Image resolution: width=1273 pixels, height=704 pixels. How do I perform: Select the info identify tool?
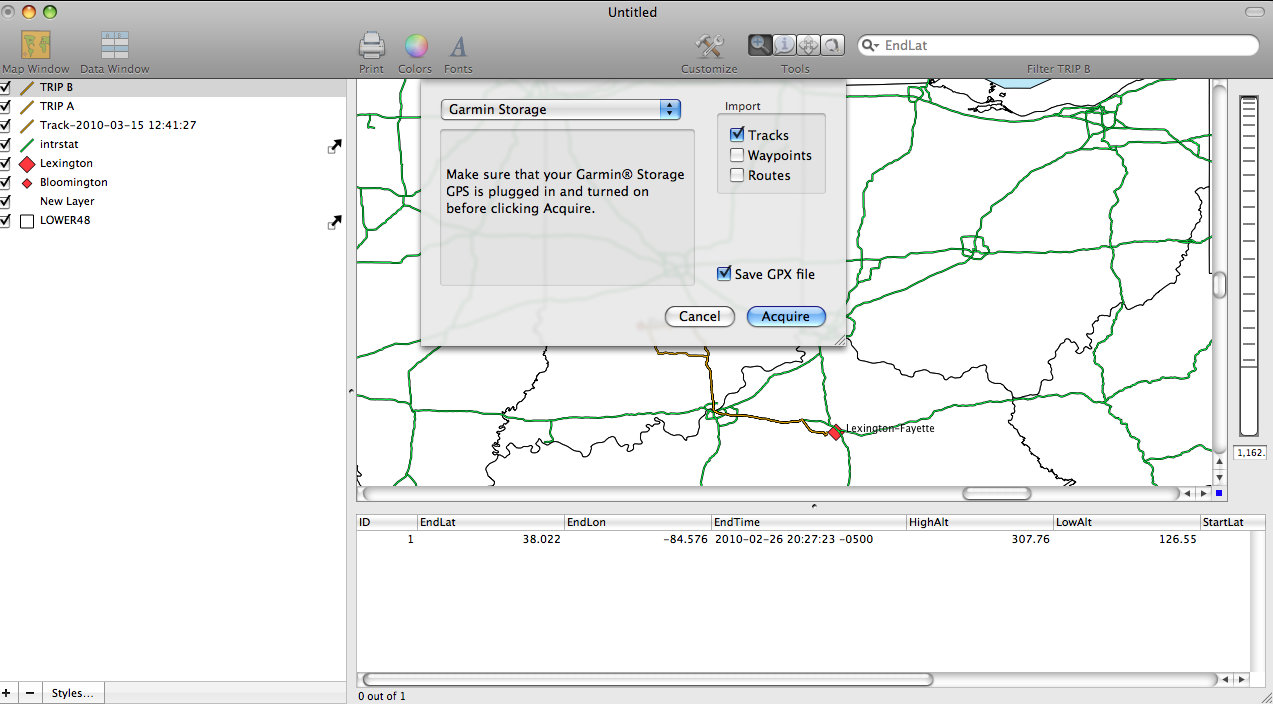[785, 45]
